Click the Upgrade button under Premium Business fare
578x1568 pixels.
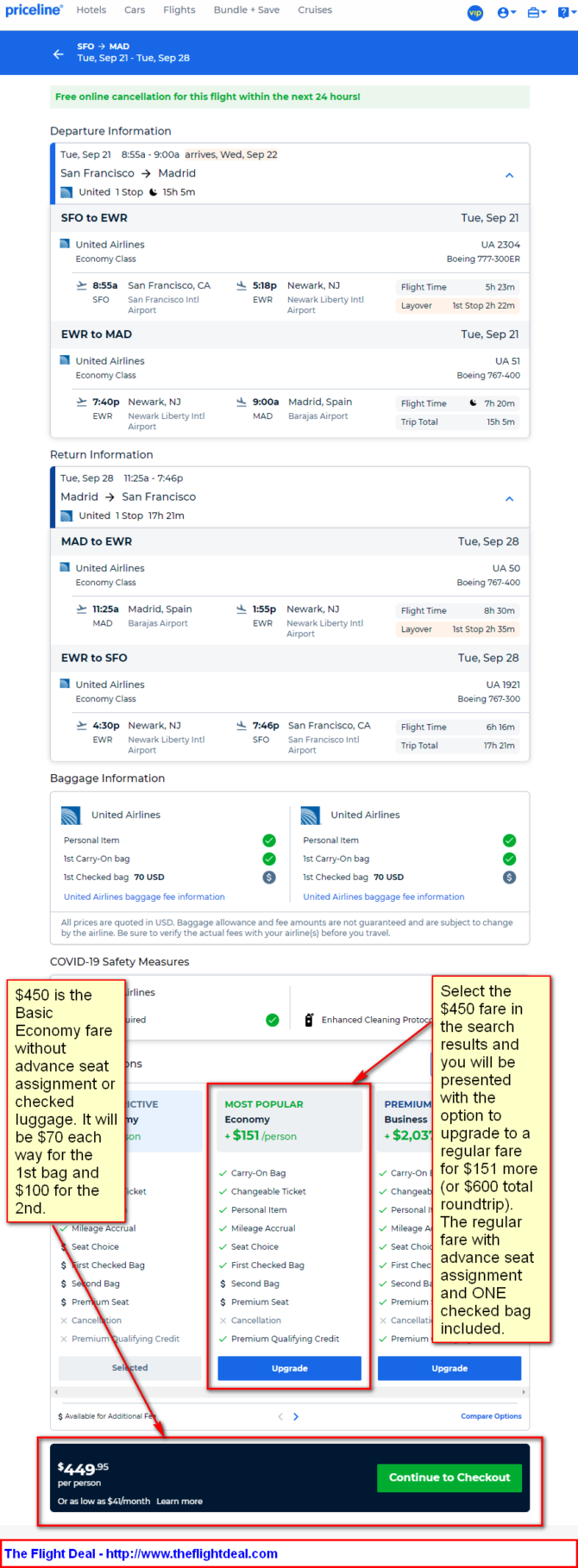(x=449, y=1368)
